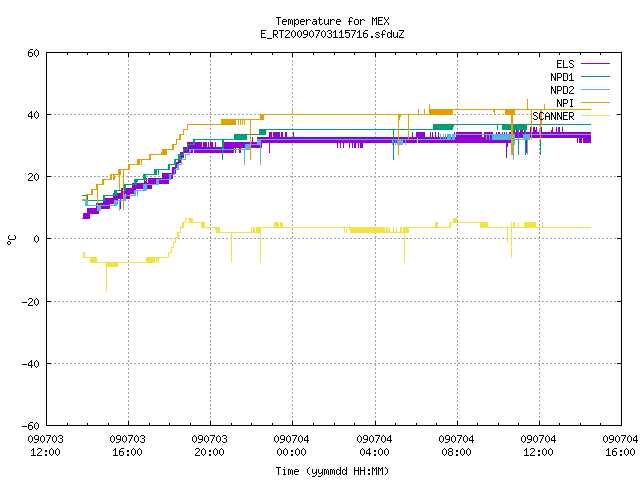Click the green NPD1 legend line sample

(596, 77)
